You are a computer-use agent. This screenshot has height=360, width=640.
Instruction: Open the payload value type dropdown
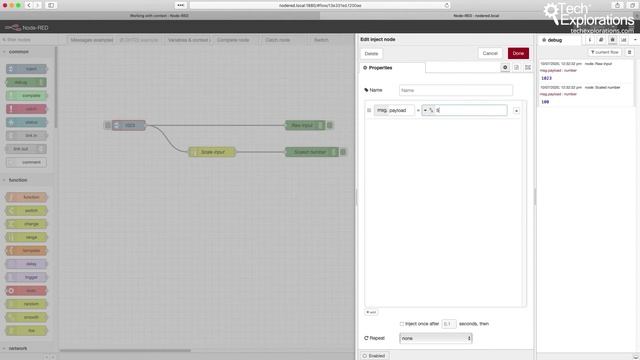[x=428, y=110]
